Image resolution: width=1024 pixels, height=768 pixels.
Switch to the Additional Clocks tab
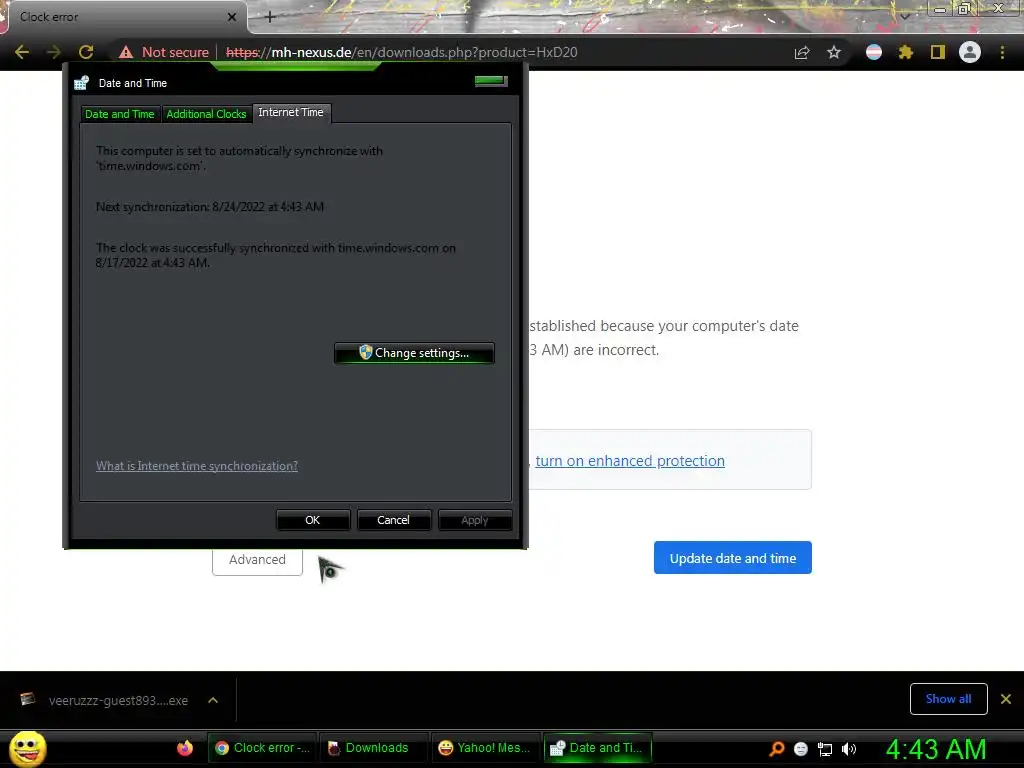point(206,114)
